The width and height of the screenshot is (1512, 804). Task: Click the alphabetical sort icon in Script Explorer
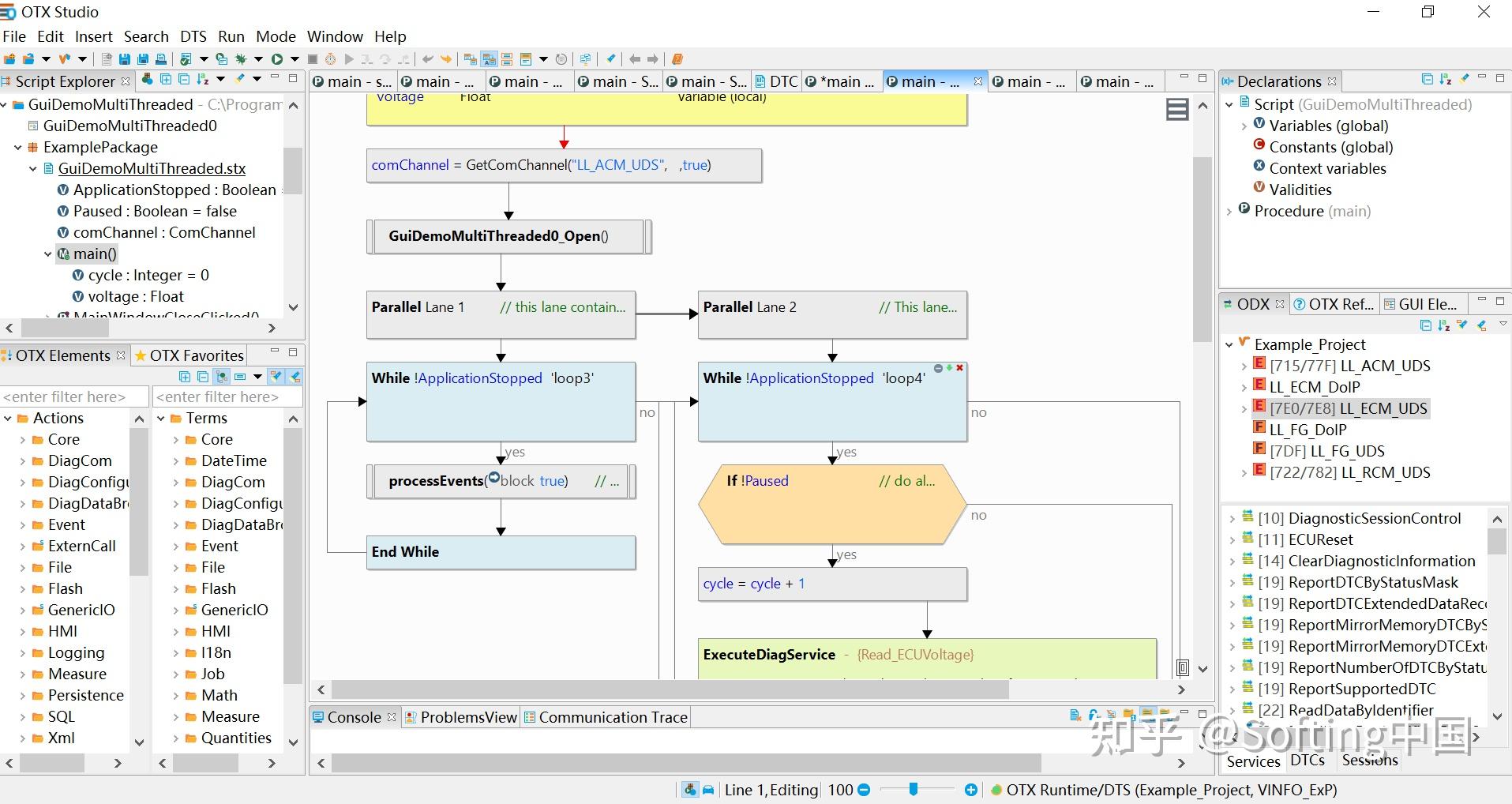(203, 79)
